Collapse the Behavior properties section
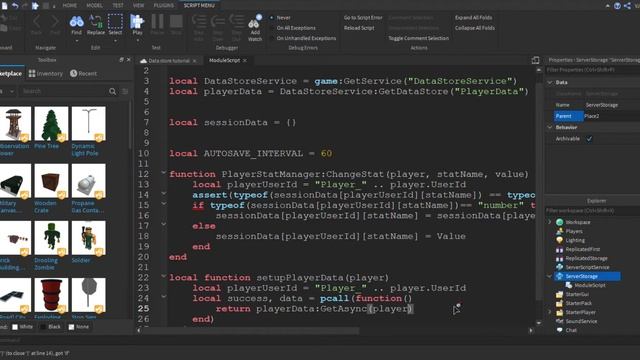This screenshot has width=640, height=360. tap(550, 127)
